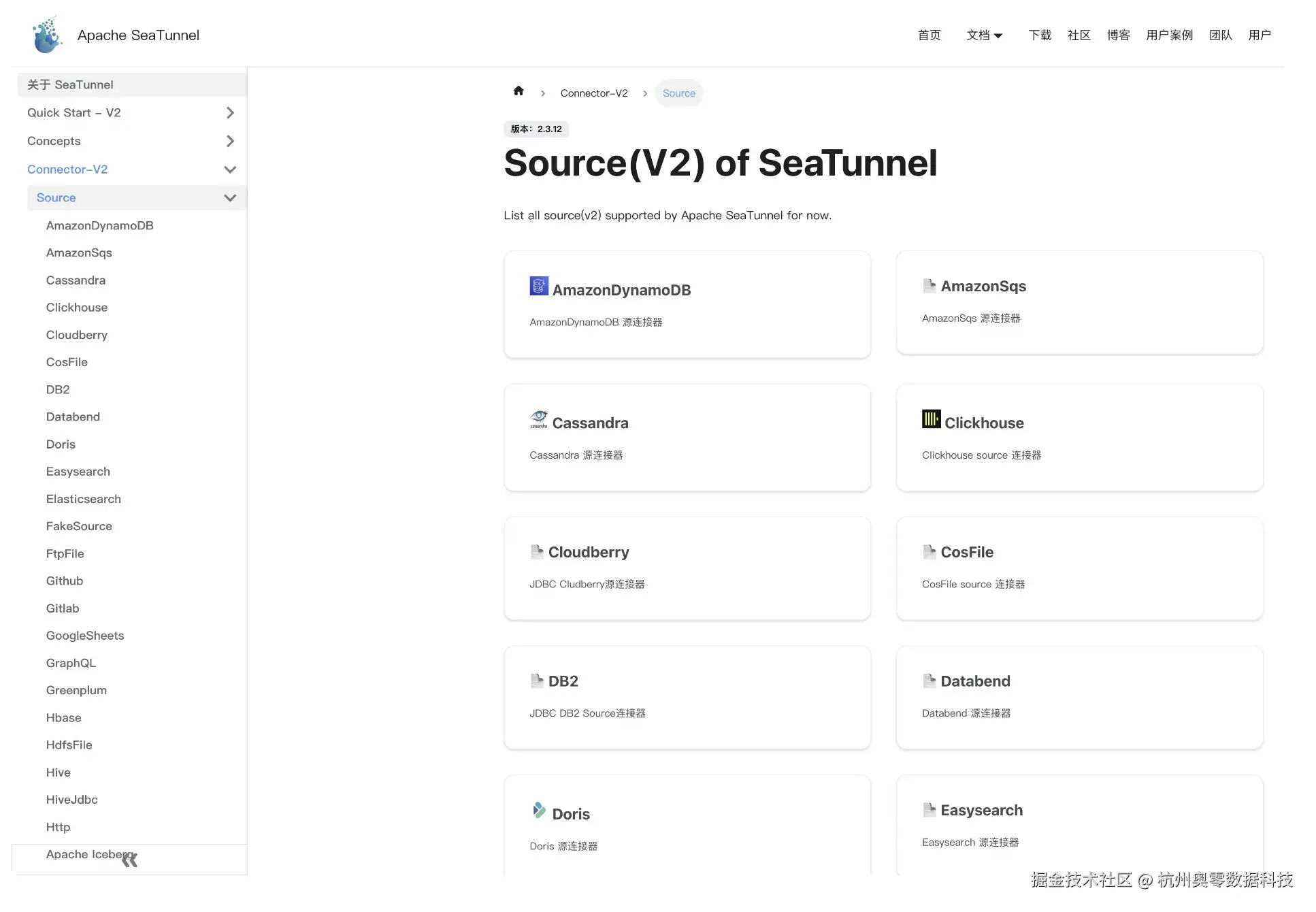Image resolution: width=1316 pixels, height=912 pixels.
Task: Open the 下载 navigation item
Action: coord(1040,35)
